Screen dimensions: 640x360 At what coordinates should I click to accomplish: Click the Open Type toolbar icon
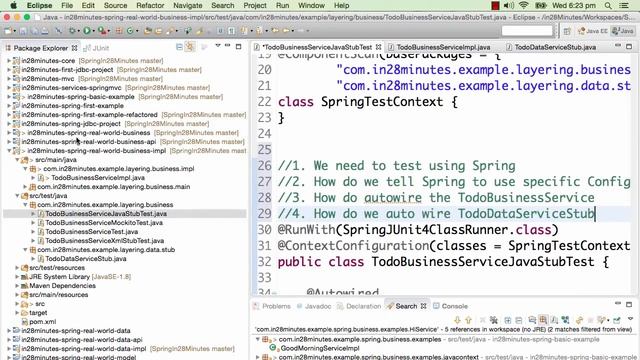147,31
